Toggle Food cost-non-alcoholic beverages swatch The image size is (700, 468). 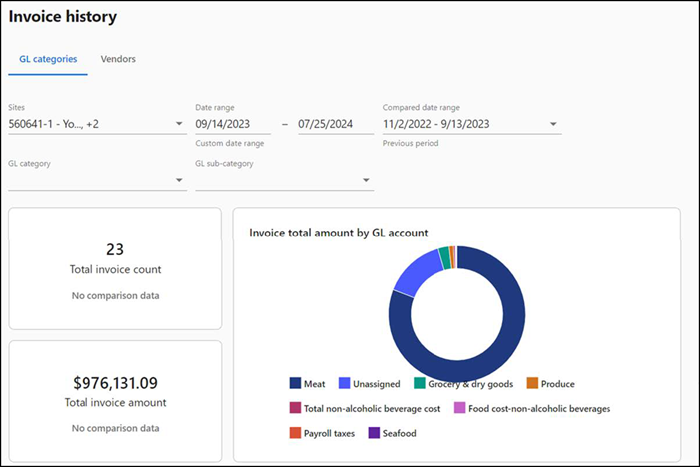(459, 408)
